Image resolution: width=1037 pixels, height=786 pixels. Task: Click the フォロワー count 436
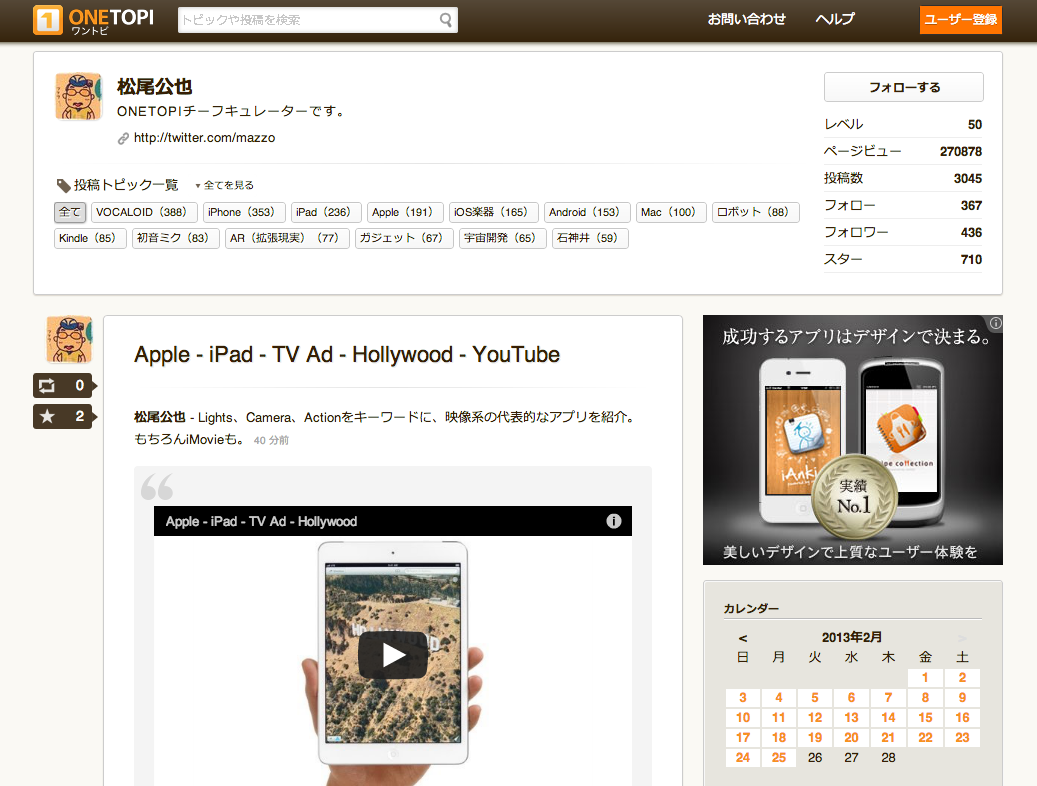971,233
